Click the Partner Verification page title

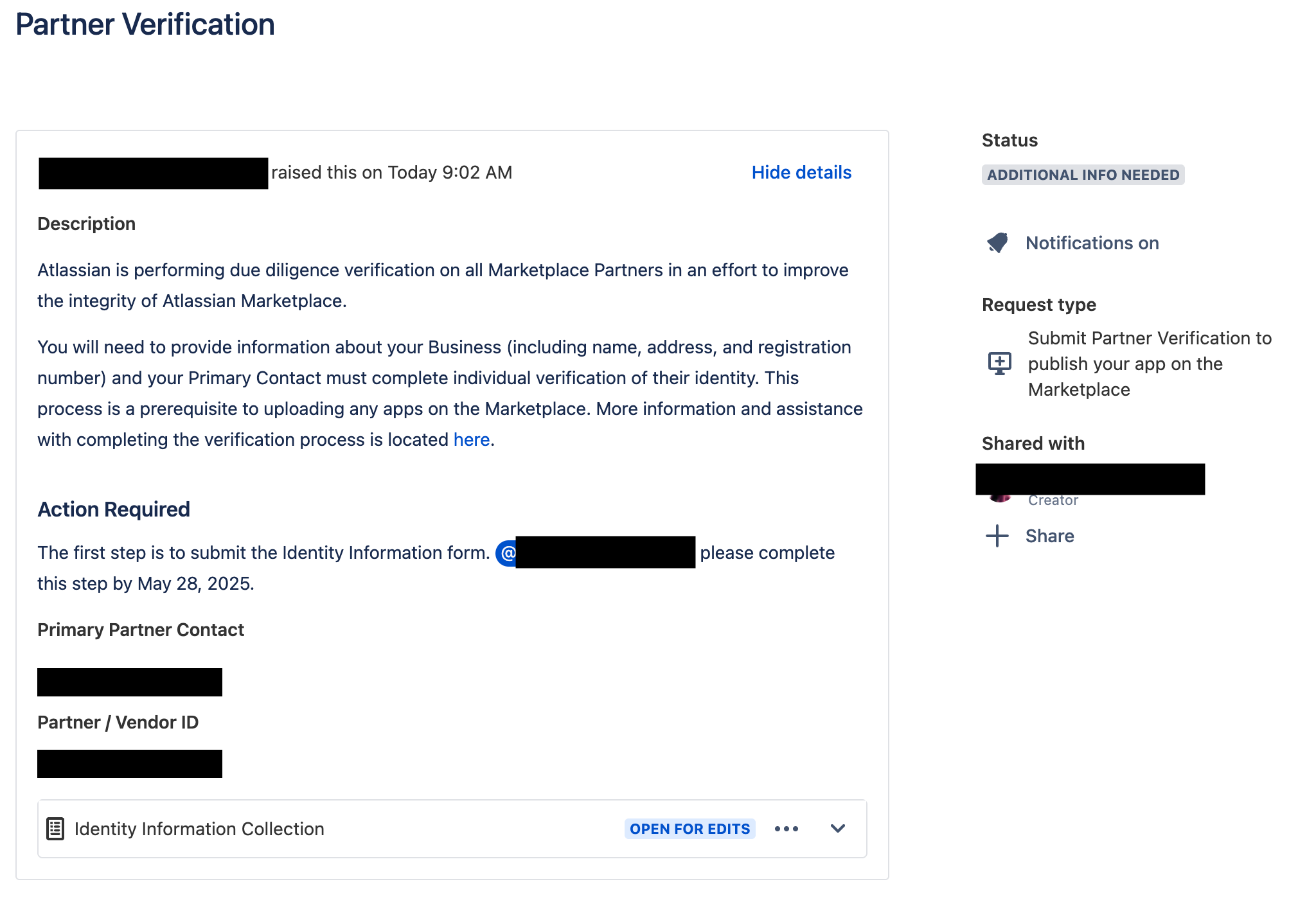(x=145, y=24)
